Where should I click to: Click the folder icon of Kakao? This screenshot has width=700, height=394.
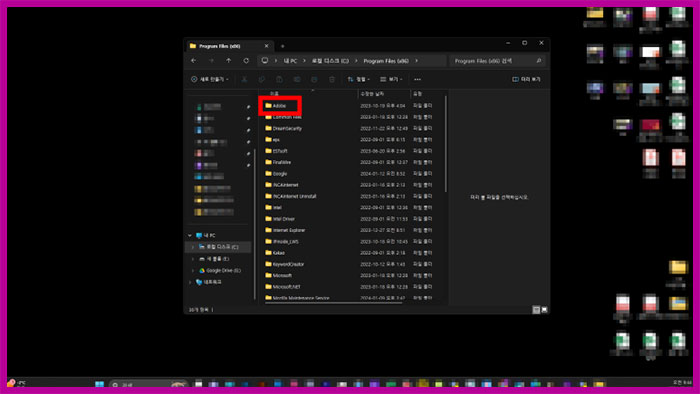pyautogui.click(x=268, y=253)
